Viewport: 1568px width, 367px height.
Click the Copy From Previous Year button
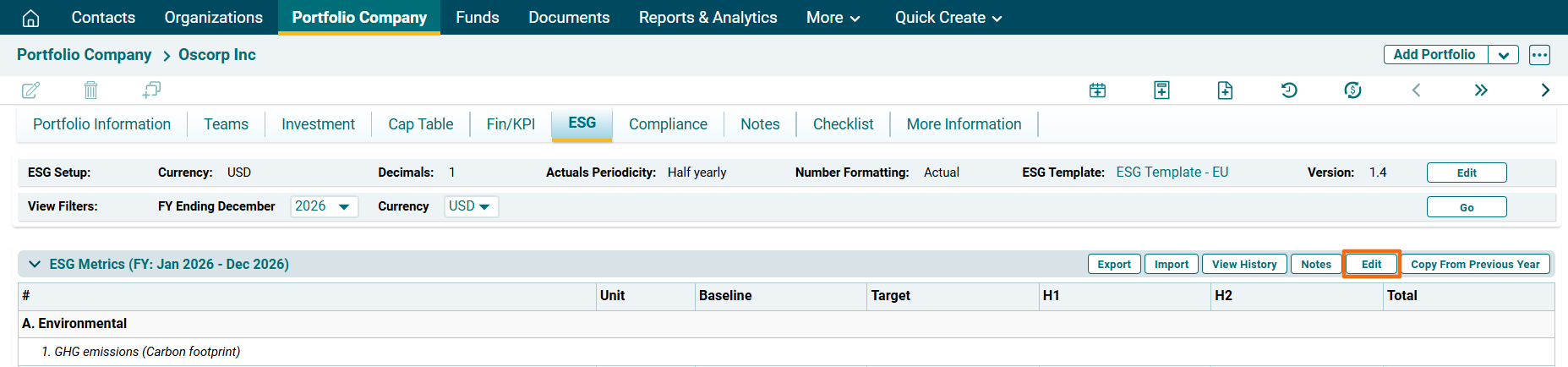pyautogui.click(x=1475, y=264)
